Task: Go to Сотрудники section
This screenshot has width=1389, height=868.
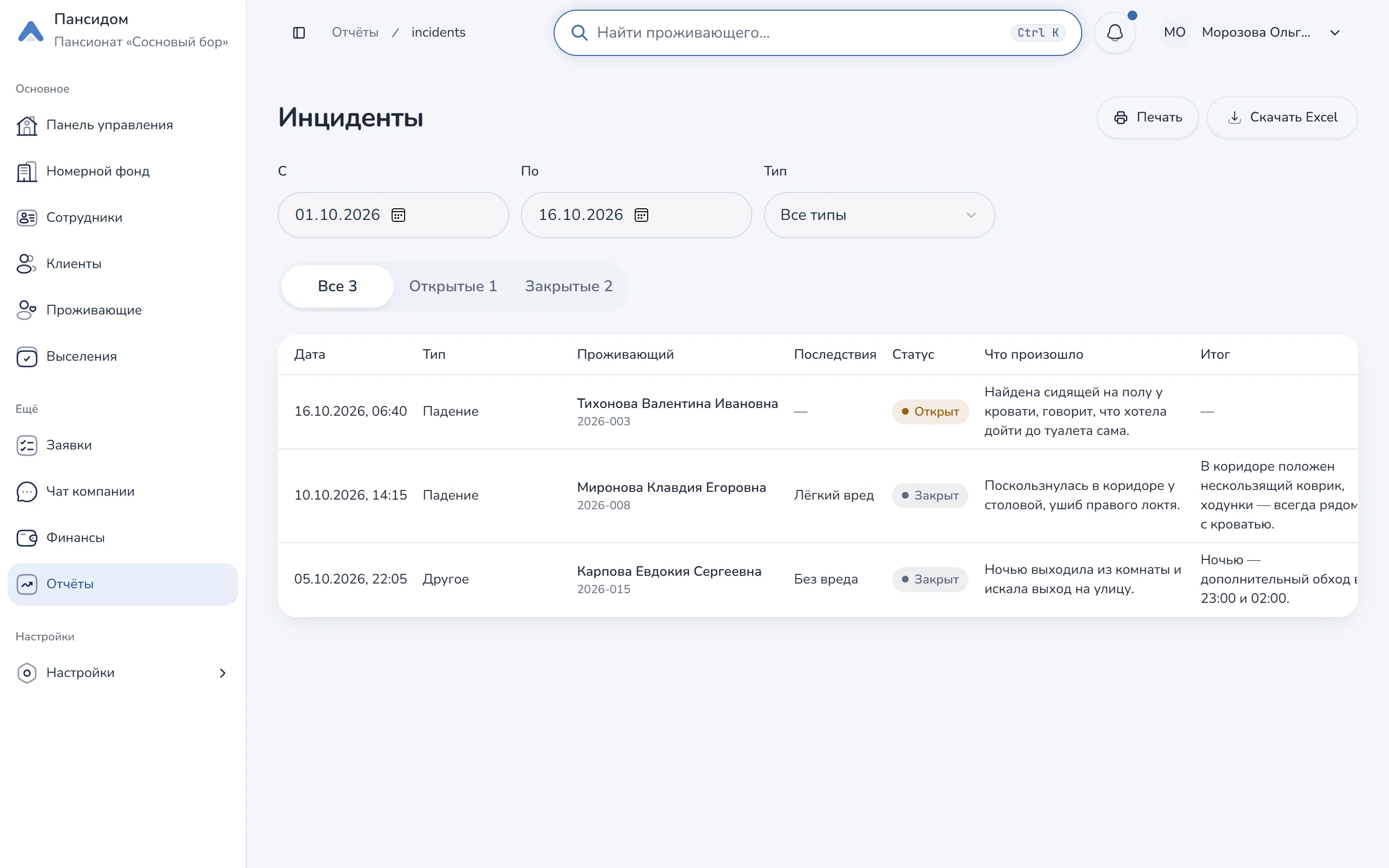Action: [x=123, y=217]
